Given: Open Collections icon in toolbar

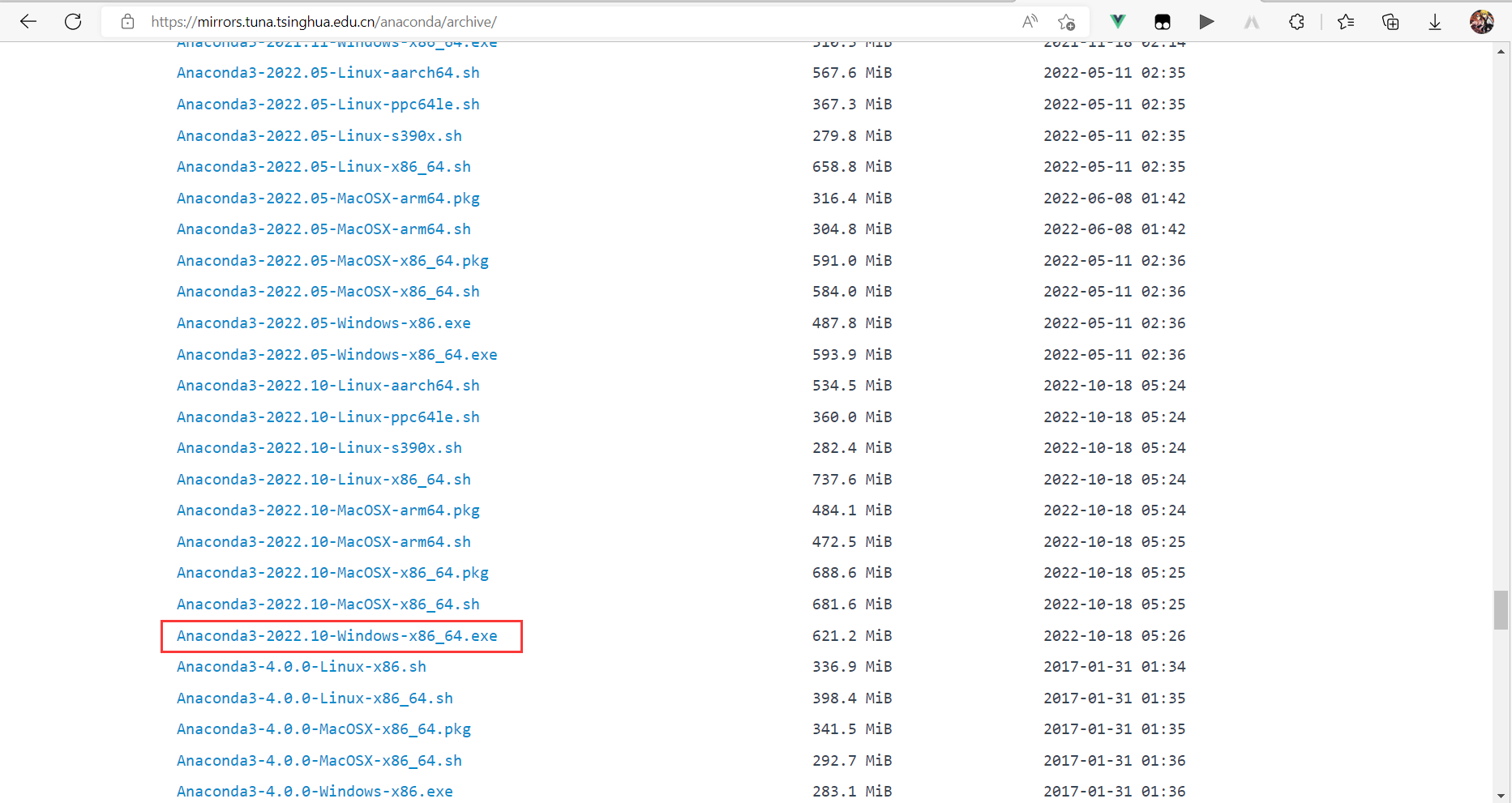Looking at the screenshot, I should (1390, 22).
